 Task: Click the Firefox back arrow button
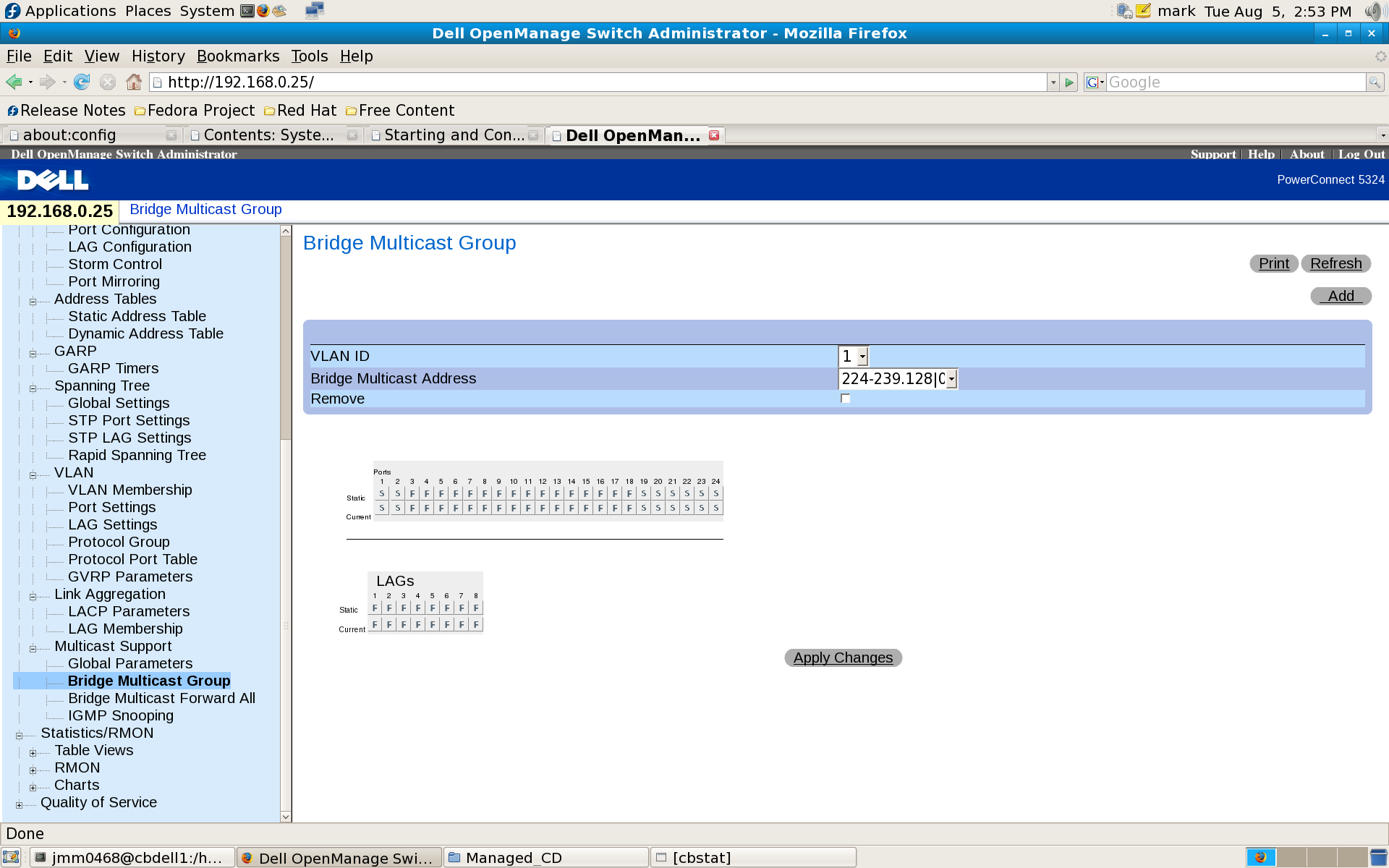pyautogui.click(x=14, y=82)
